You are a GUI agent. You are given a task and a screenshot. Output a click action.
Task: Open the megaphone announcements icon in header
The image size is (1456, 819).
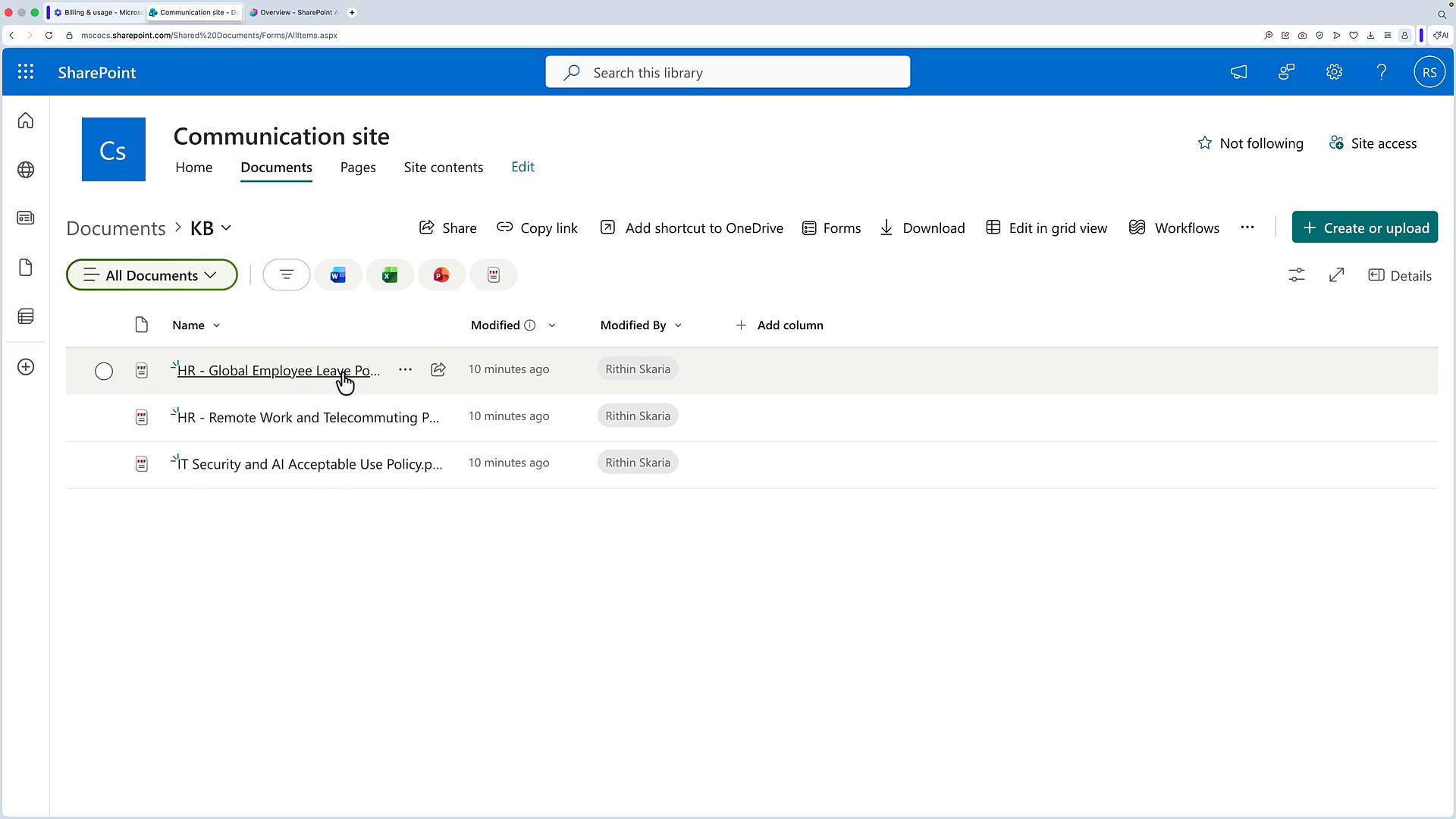click(x=1238, y=72)
